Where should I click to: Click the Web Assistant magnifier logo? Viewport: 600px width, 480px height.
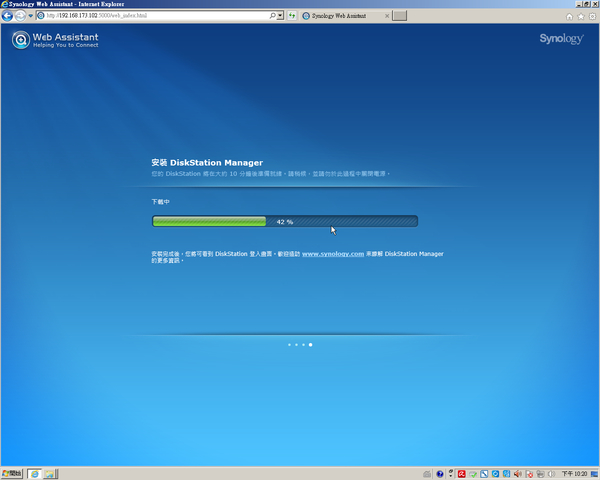pyautogui.click(x=21, y=40)
